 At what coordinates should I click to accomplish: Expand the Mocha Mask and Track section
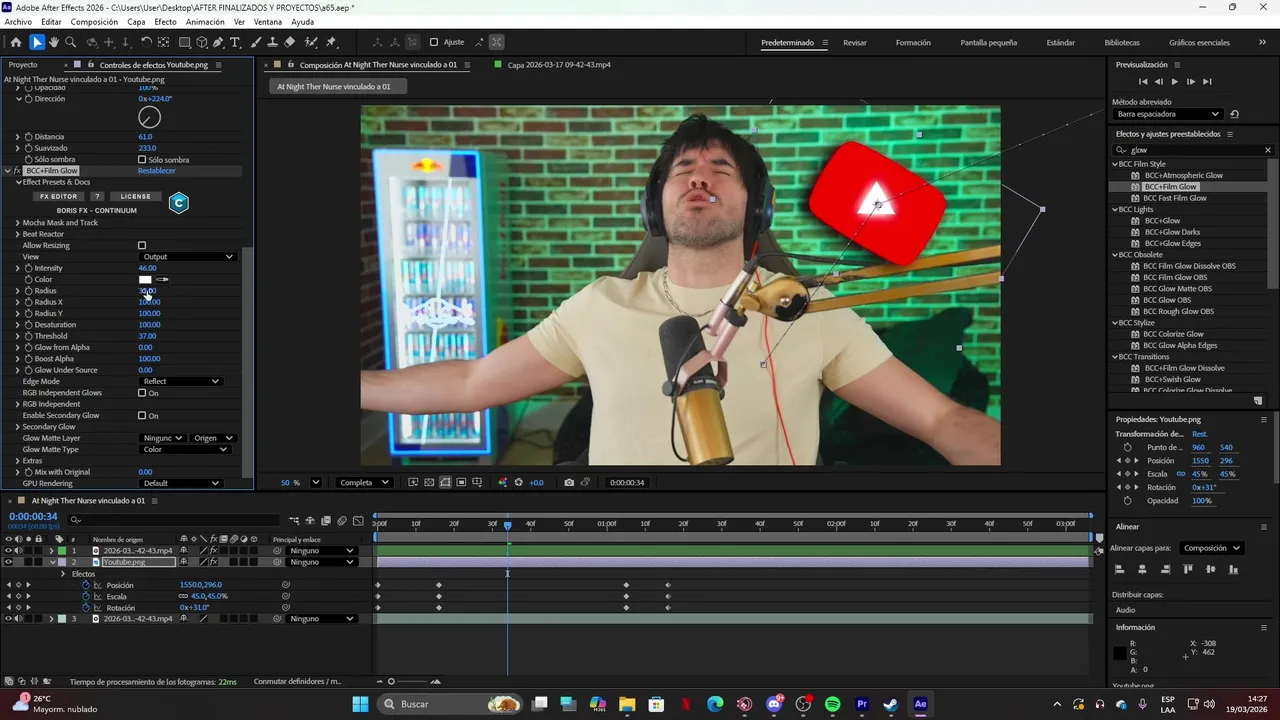click(x=17, y=222)
